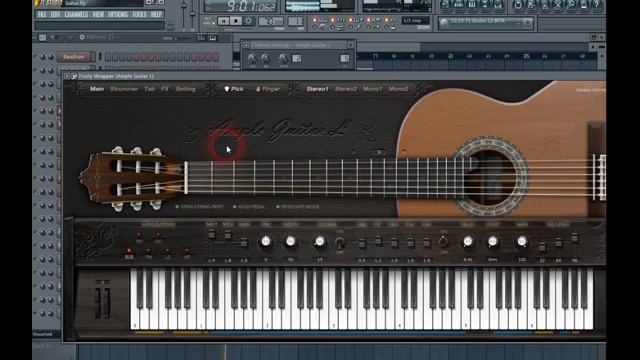Image resolution: width=640 pixels, height=360 pixels.
Task: Close the Channel settings window
Action: point(350,45)
